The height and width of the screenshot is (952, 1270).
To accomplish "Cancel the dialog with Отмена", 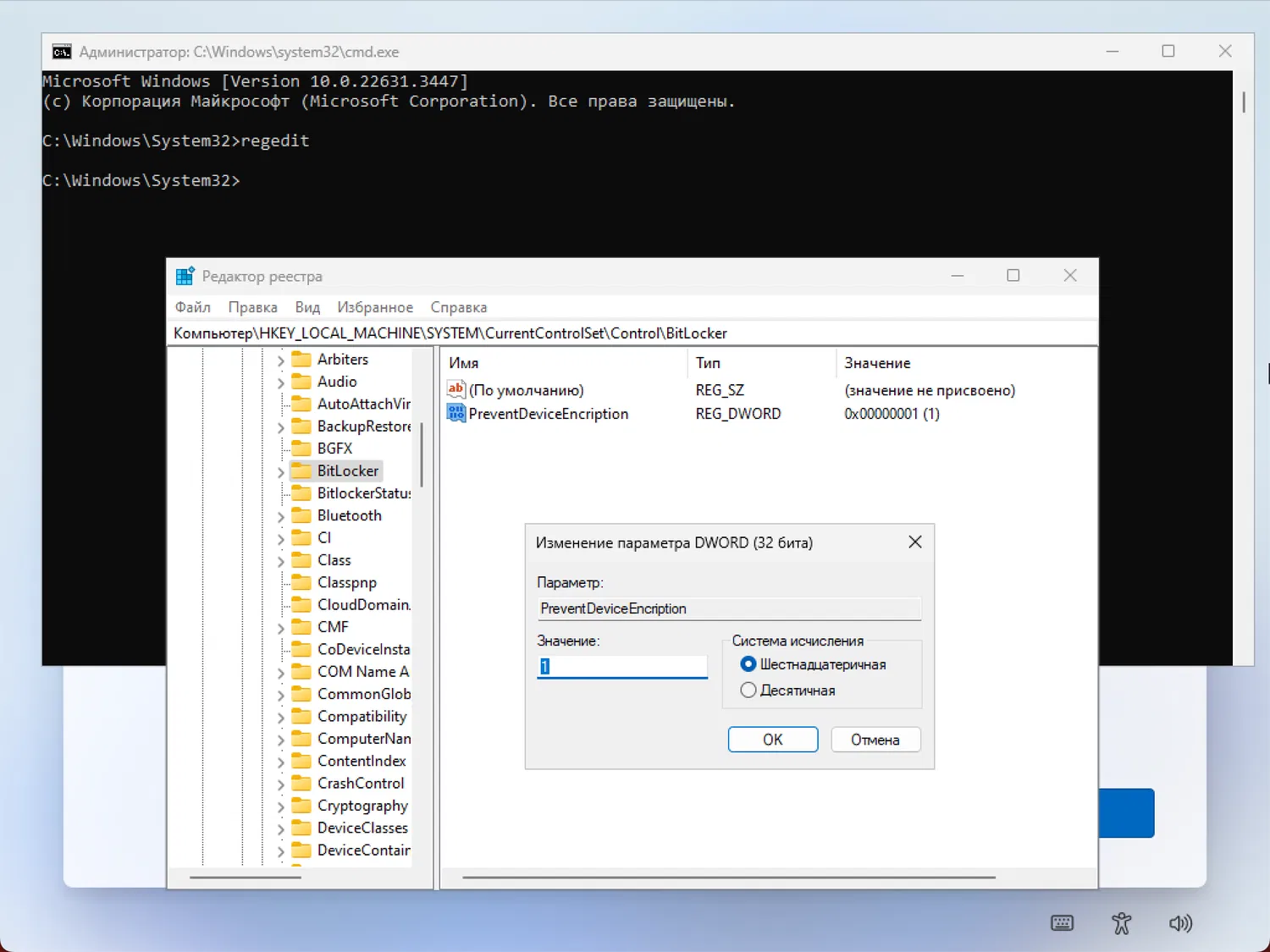I will (875, 740).
